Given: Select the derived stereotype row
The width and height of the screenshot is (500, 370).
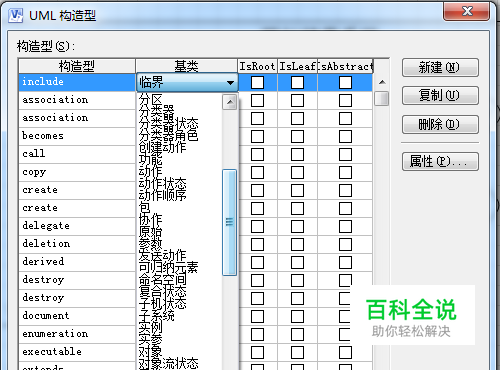Looking at the screenshot, I should pyautogui.click(x=77, y=262).
